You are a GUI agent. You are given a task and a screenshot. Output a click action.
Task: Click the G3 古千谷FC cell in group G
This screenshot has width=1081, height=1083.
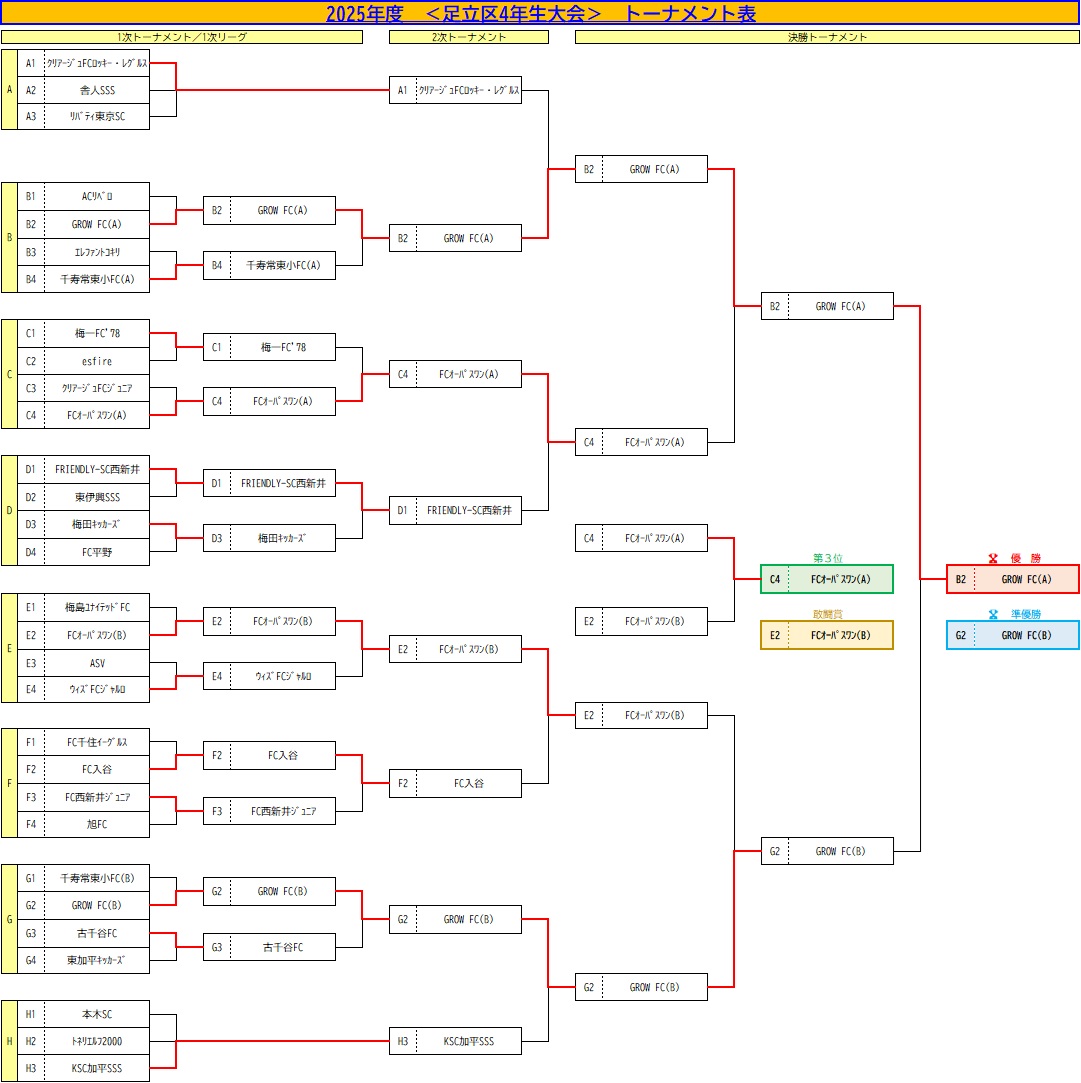click(97, 933)
